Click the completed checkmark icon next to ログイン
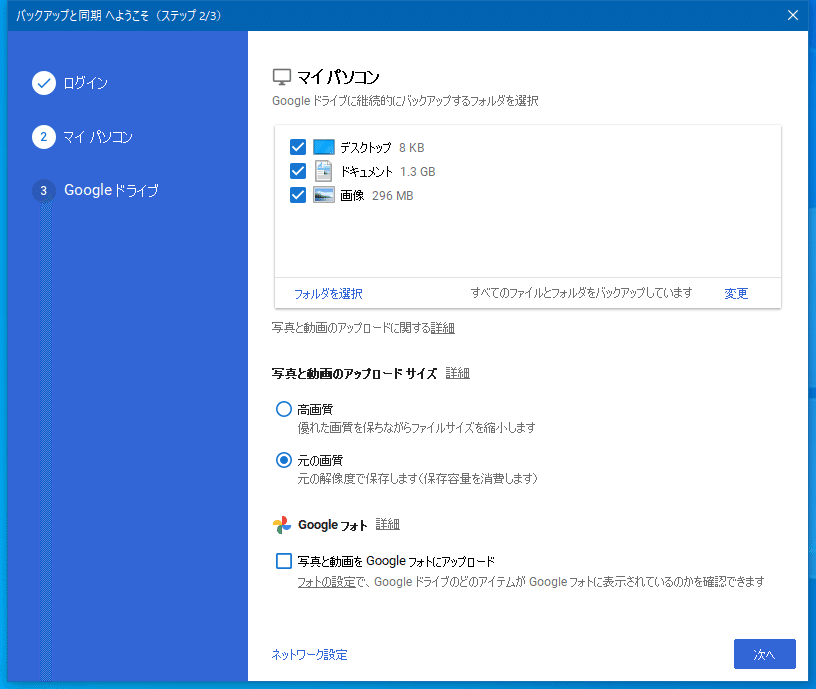Viewport: 816px width, 689px height. [x=44, y=83]
